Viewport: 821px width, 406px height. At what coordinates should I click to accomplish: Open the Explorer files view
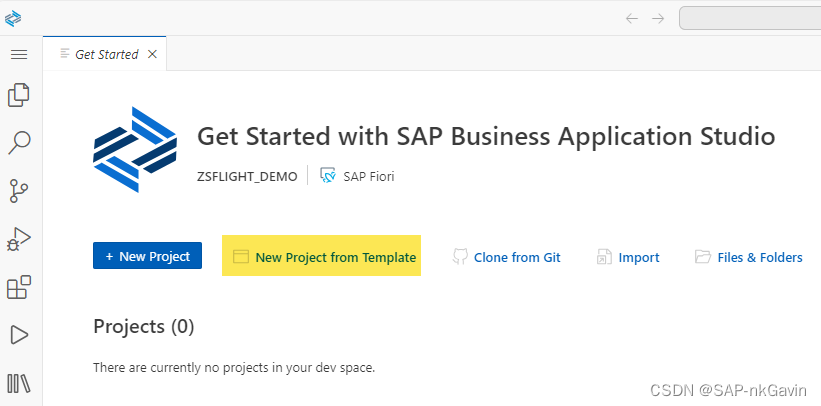tap(18, 95)
